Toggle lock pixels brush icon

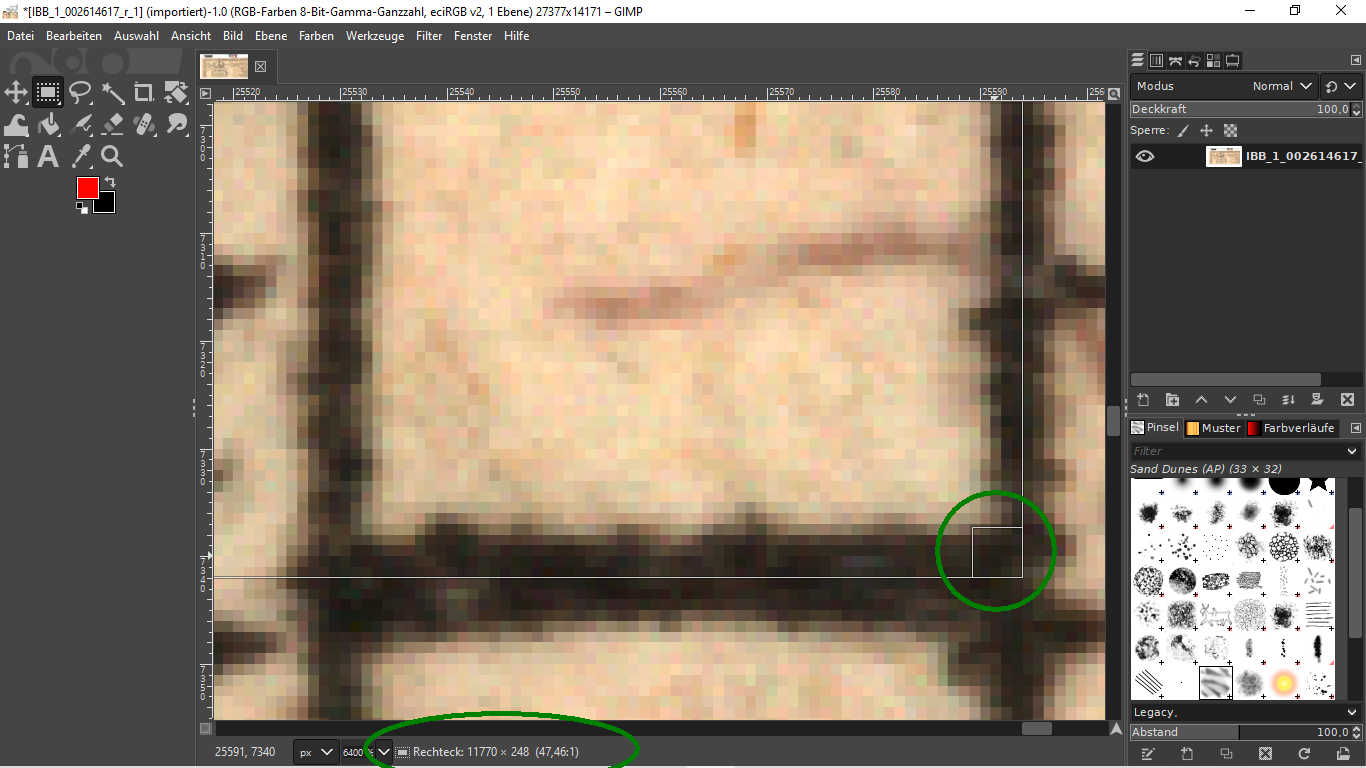[x=1183, y=131]
